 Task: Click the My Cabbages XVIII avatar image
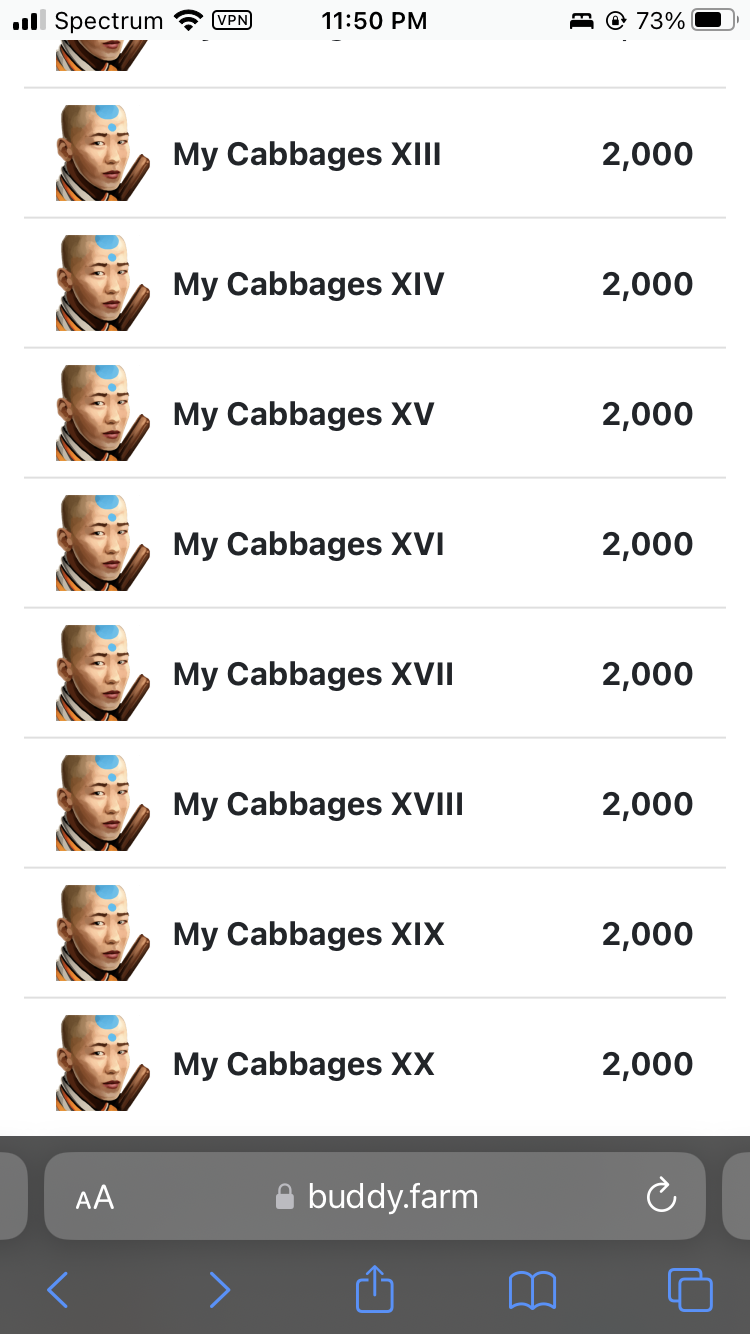[102, 803]
